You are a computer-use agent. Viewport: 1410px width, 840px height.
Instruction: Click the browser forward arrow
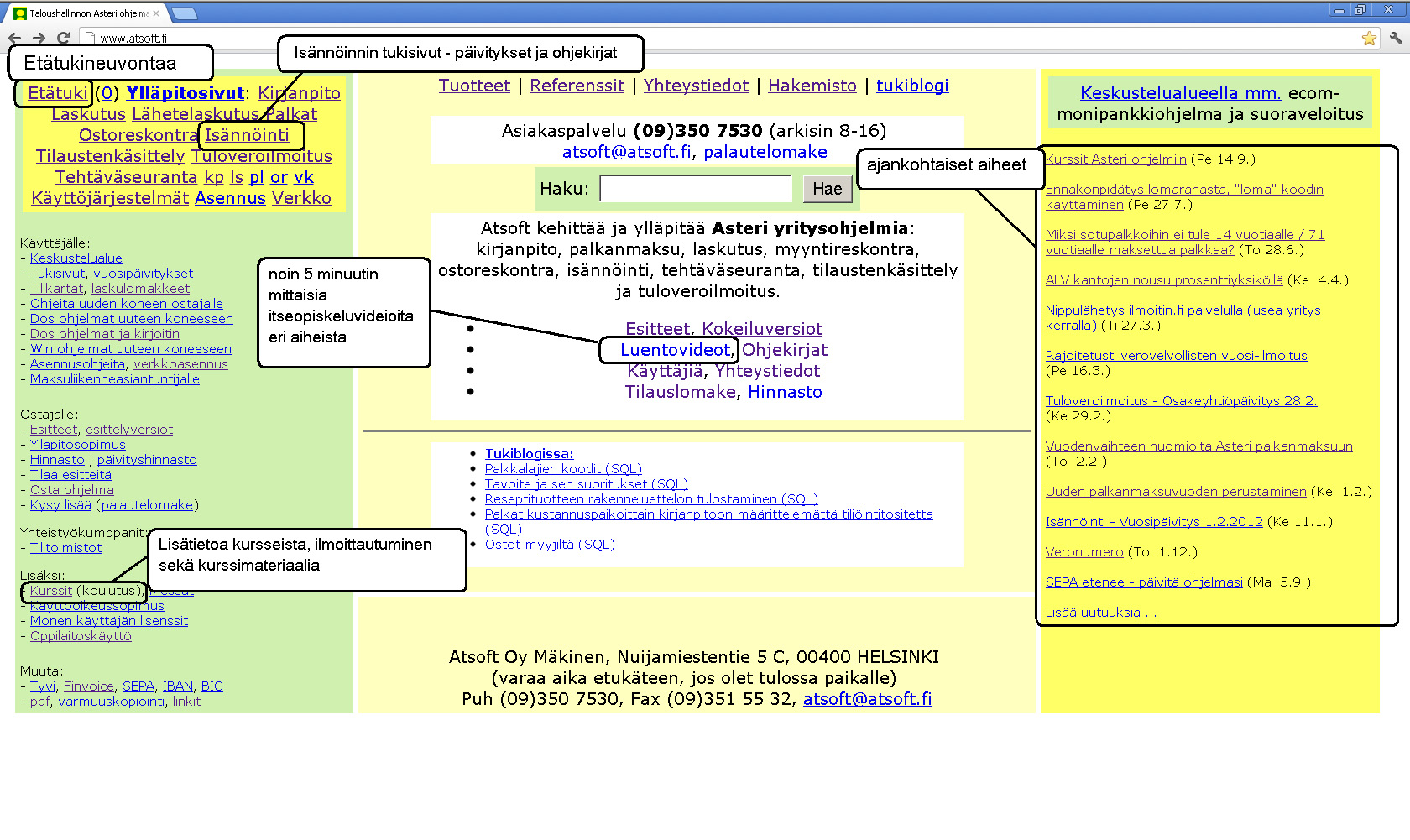tap(39, 38)
